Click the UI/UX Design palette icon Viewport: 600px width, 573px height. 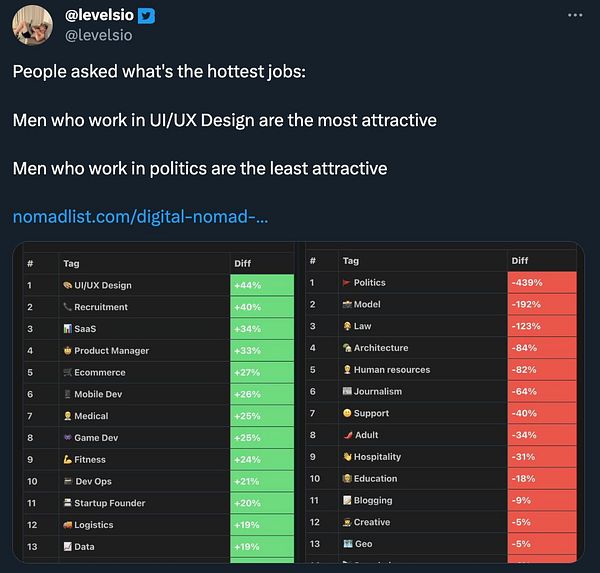coord(67,285)
